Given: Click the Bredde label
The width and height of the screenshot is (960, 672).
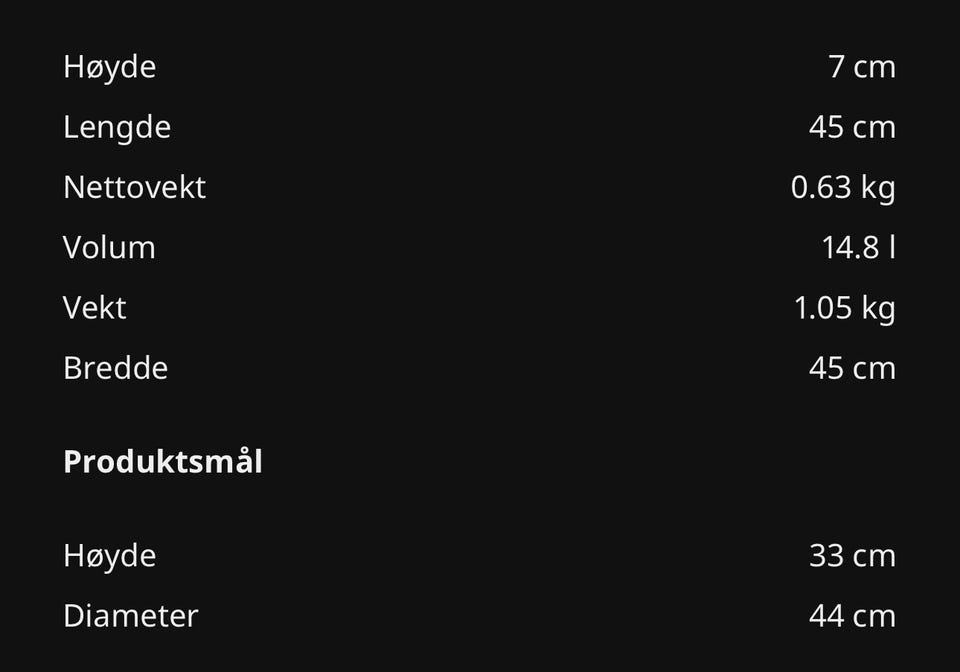Looking at the screenshot, I should pyautogui.click(x=115, y=368).
